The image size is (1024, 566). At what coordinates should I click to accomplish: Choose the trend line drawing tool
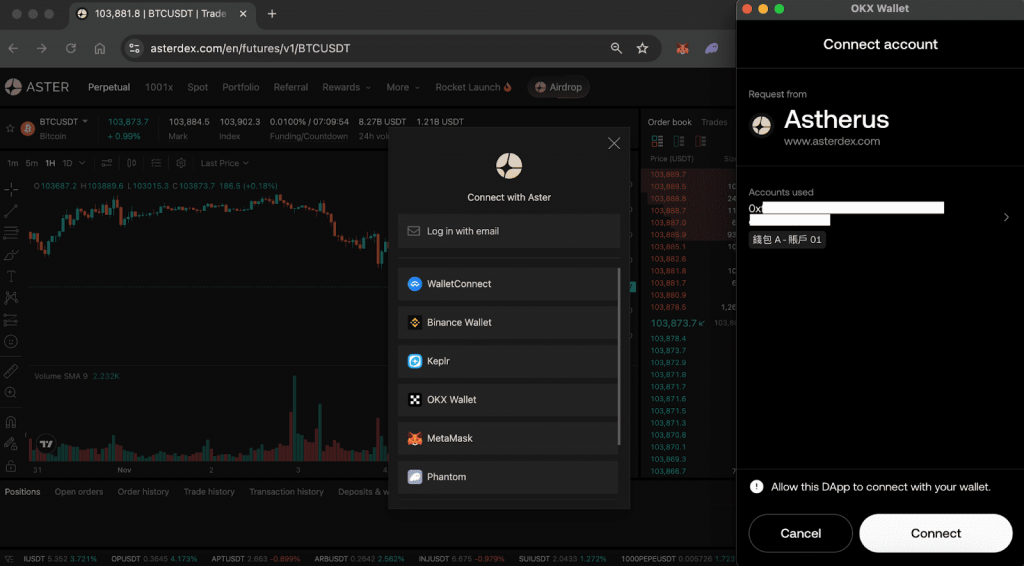pos(11,211)
